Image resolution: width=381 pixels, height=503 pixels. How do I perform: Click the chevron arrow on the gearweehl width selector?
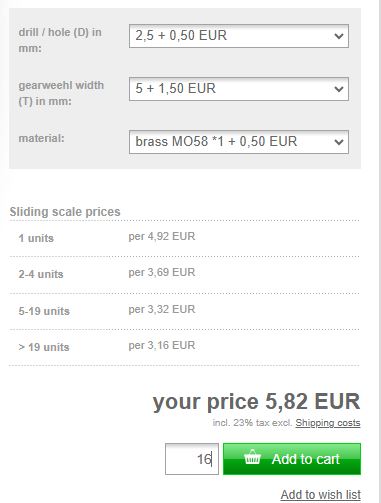(339, 89)
